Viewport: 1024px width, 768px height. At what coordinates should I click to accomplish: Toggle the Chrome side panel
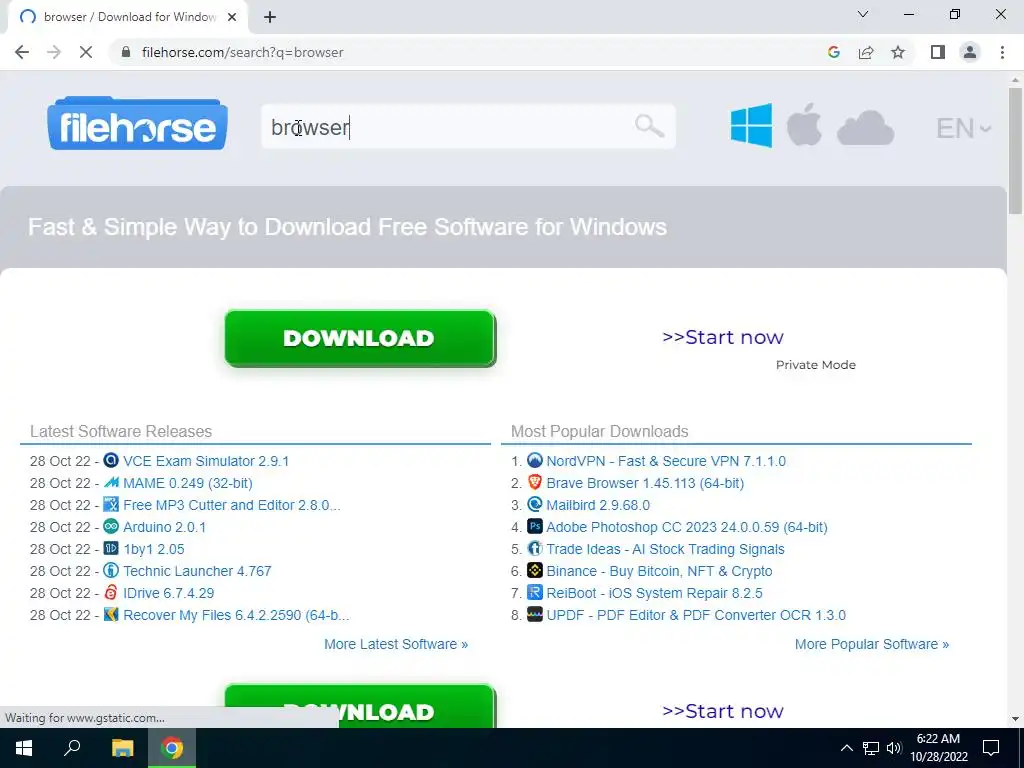[x=938, y=52]
